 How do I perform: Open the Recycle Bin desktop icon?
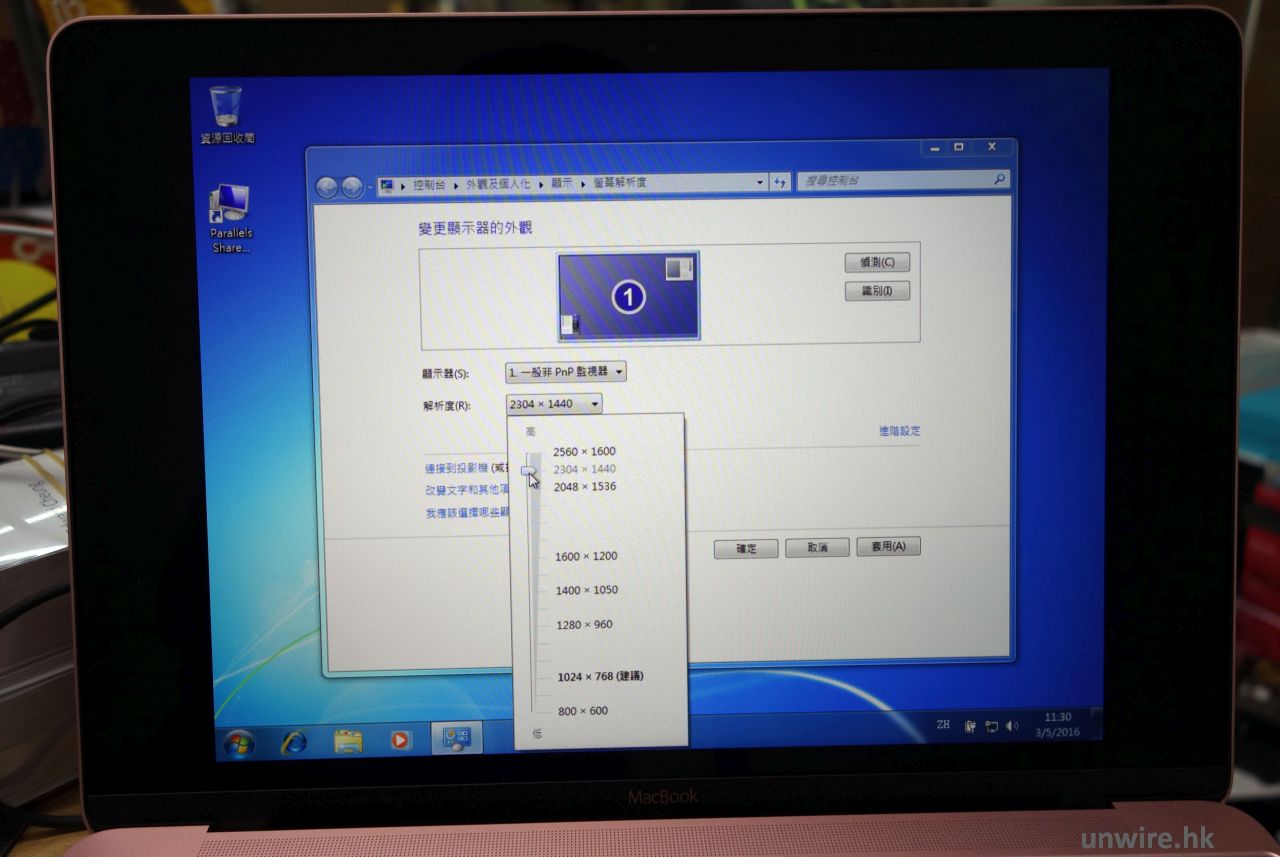point(226,106)
